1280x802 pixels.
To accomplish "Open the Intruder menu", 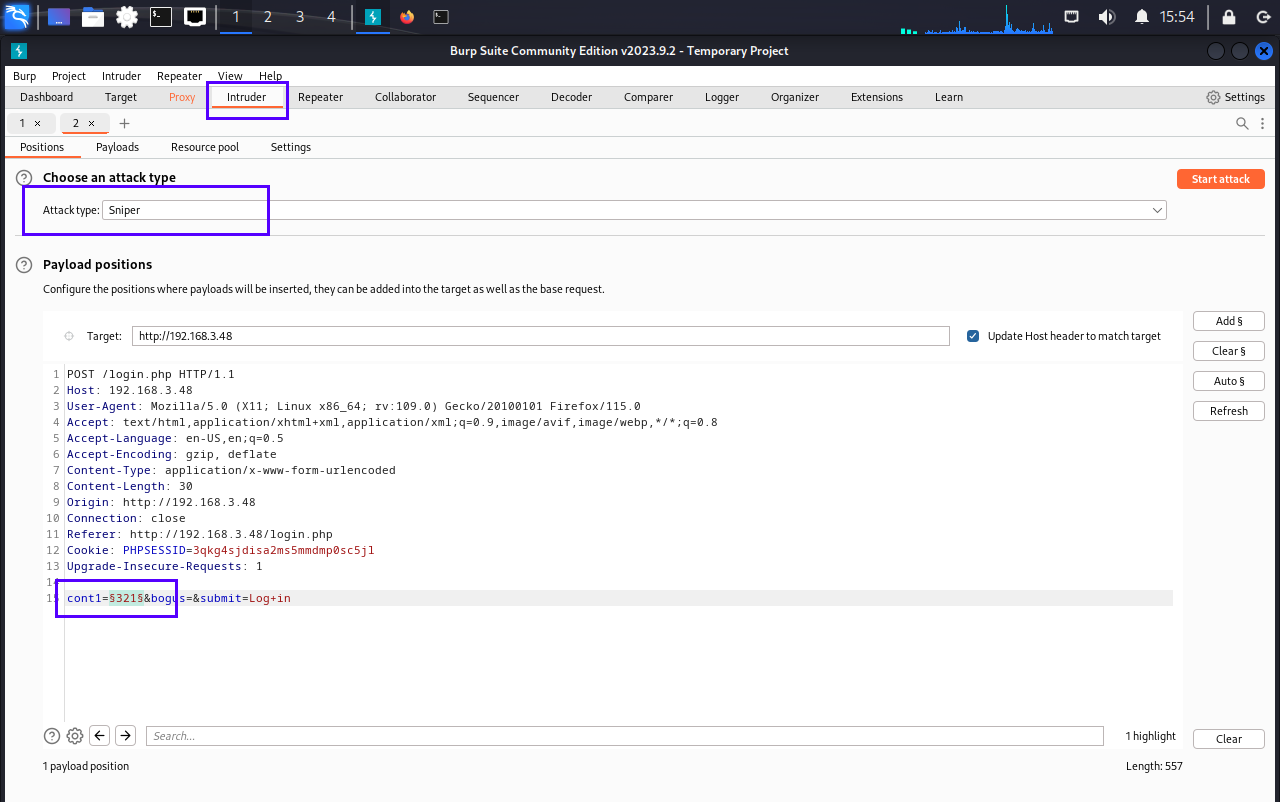I will point(121,76).
